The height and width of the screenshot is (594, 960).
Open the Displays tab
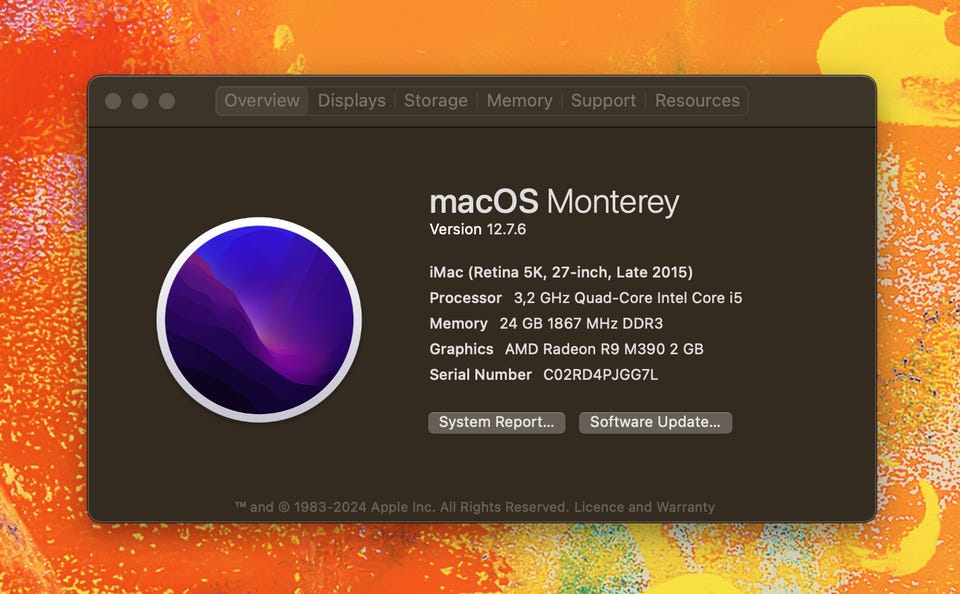pos(351,101)
